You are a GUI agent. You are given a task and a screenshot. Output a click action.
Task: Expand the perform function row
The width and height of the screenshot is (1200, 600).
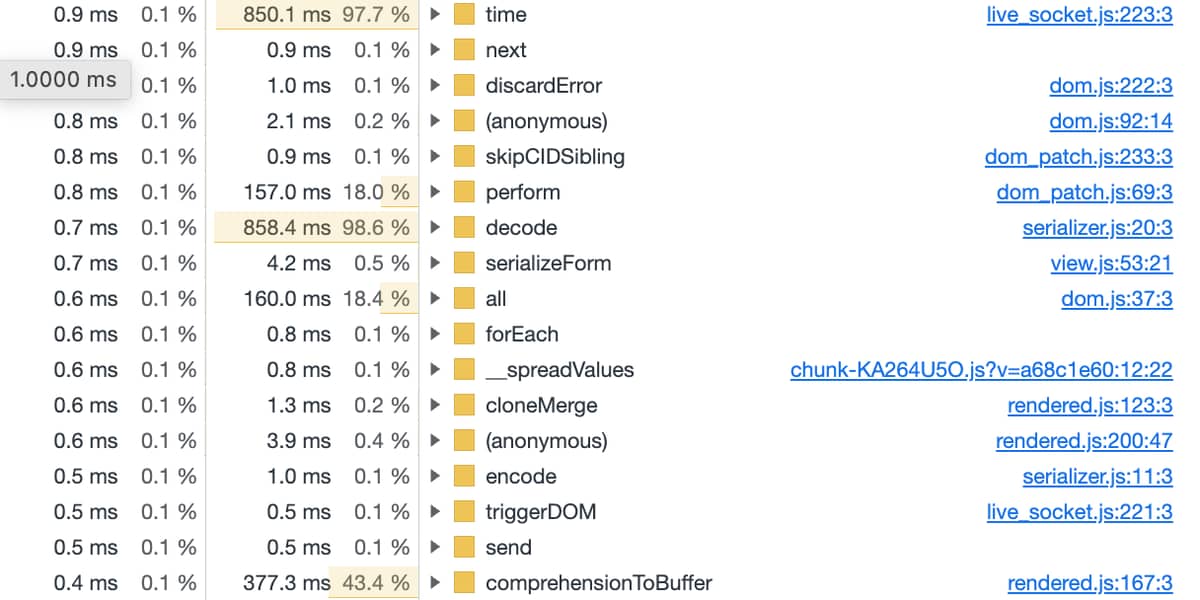tap(434, 192)
